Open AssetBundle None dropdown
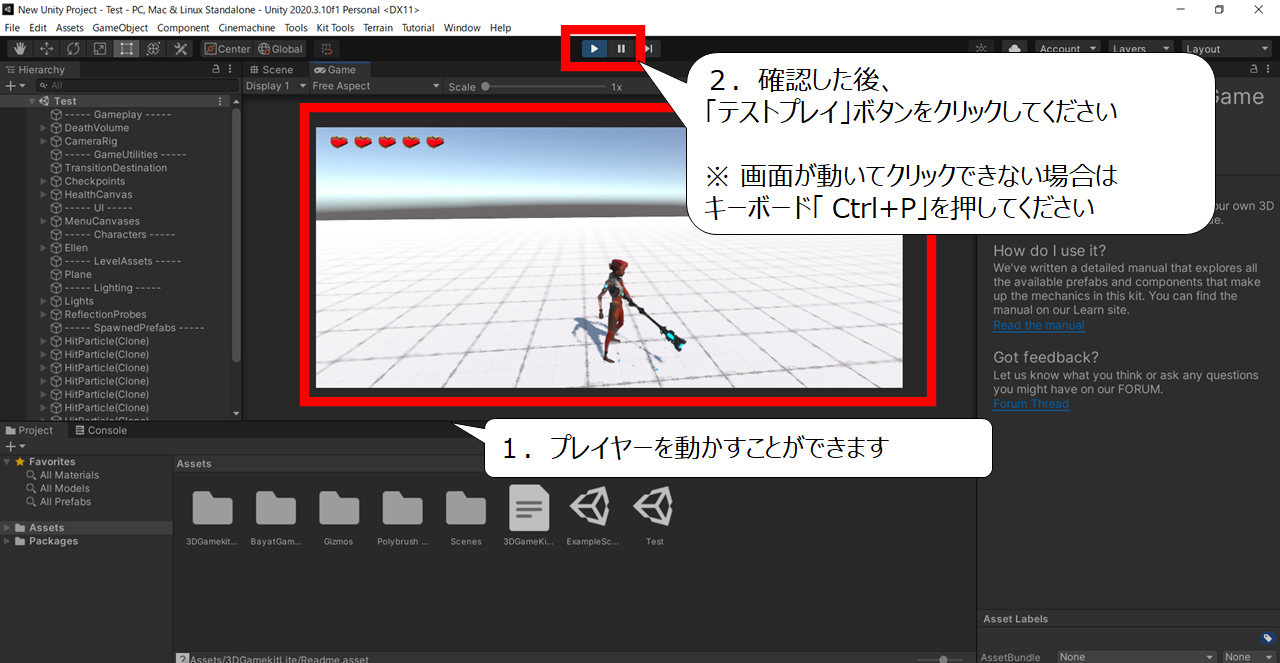This screenshot has width=1280, height=663. pyautogui.click(x=1137, y=657)
